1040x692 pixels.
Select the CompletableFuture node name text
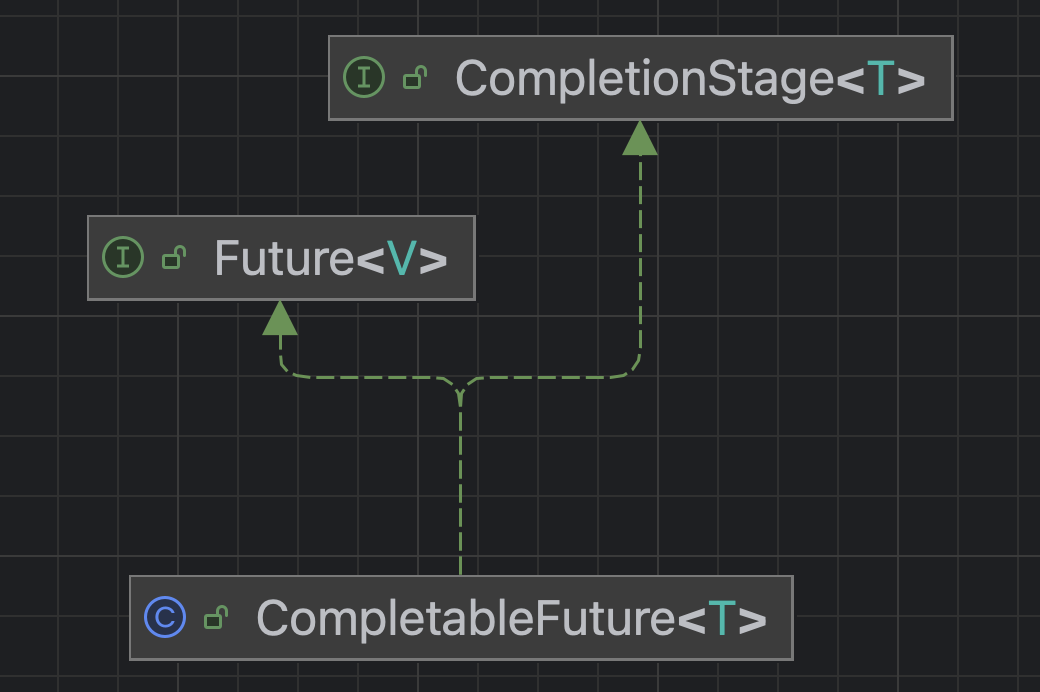point(466,618)
